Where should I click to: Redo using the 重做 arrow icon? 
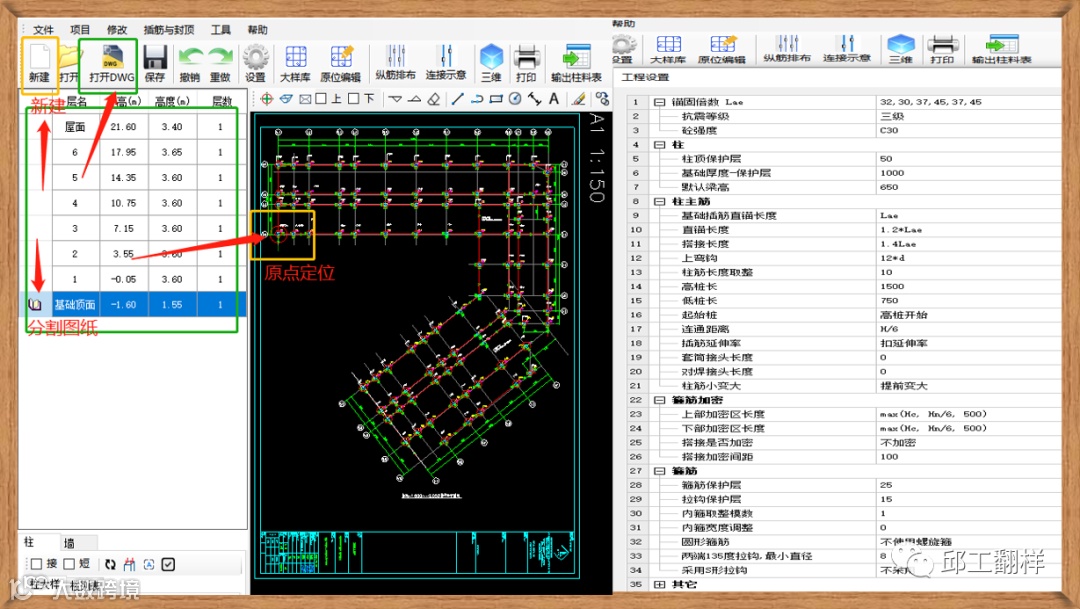point(220,63)
